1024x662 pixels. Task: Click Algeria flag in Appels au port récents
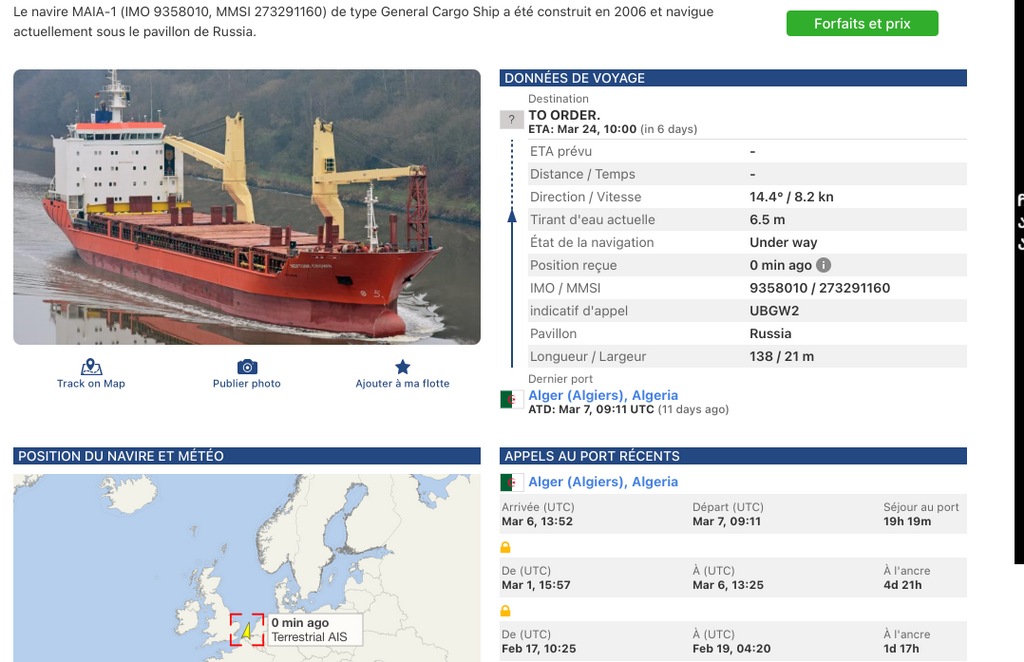coord(511,482)
